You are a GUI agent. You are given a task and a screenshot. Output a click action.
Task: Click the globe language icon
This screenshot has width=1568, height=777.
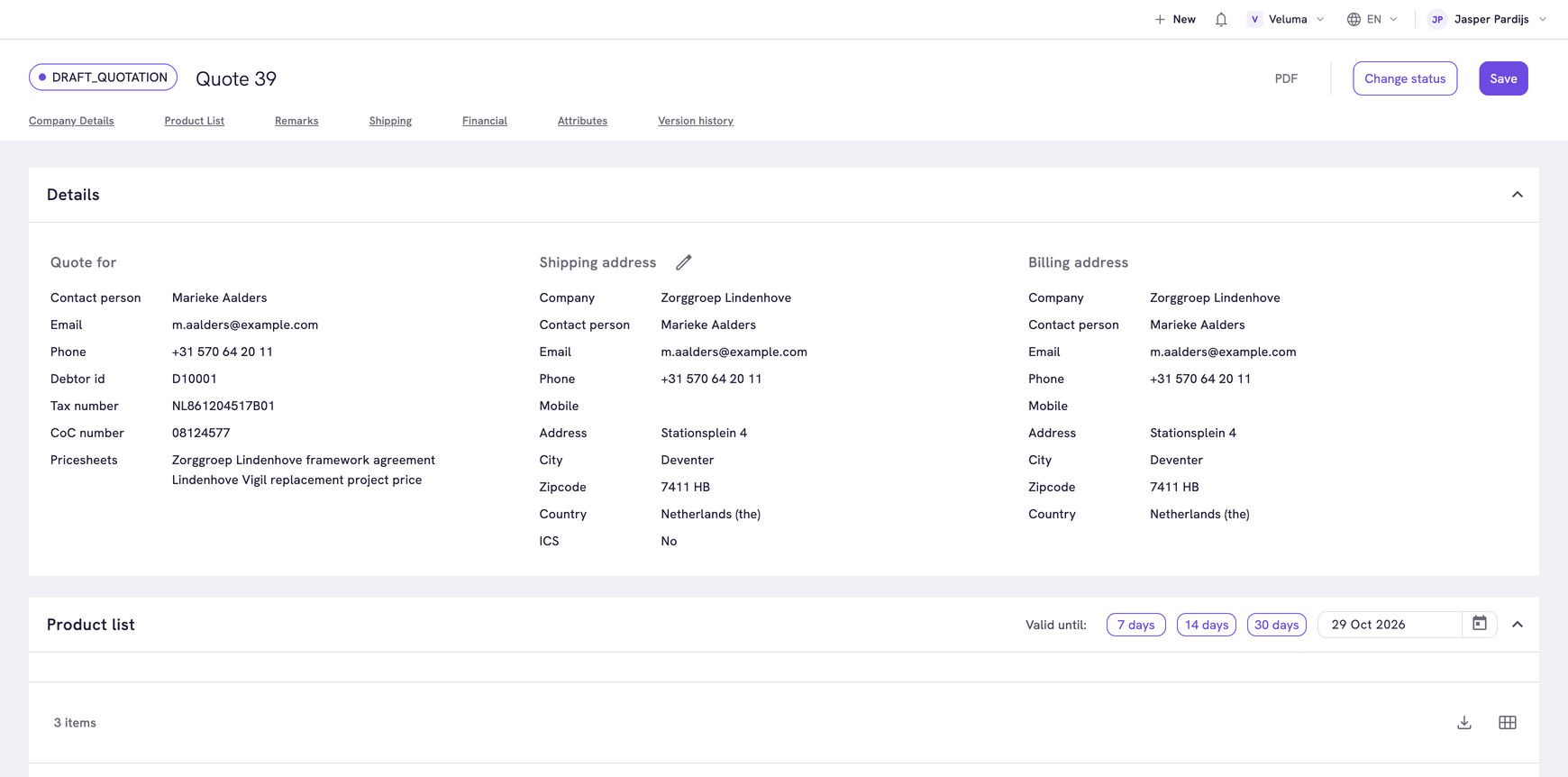(1354, 19)
